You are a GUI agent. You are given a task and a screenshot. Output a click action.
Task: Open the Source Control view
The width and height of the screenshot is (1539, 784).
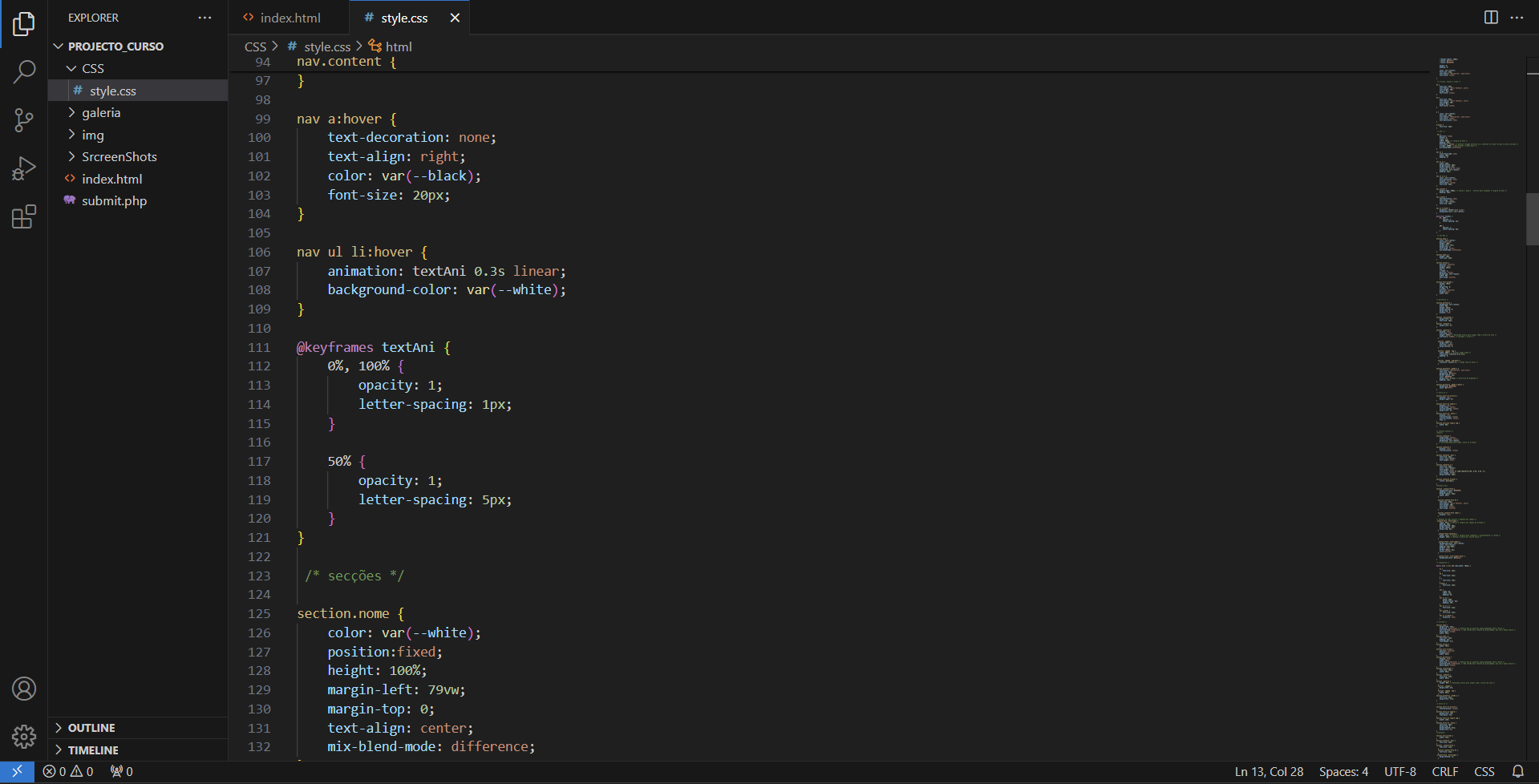24,120
